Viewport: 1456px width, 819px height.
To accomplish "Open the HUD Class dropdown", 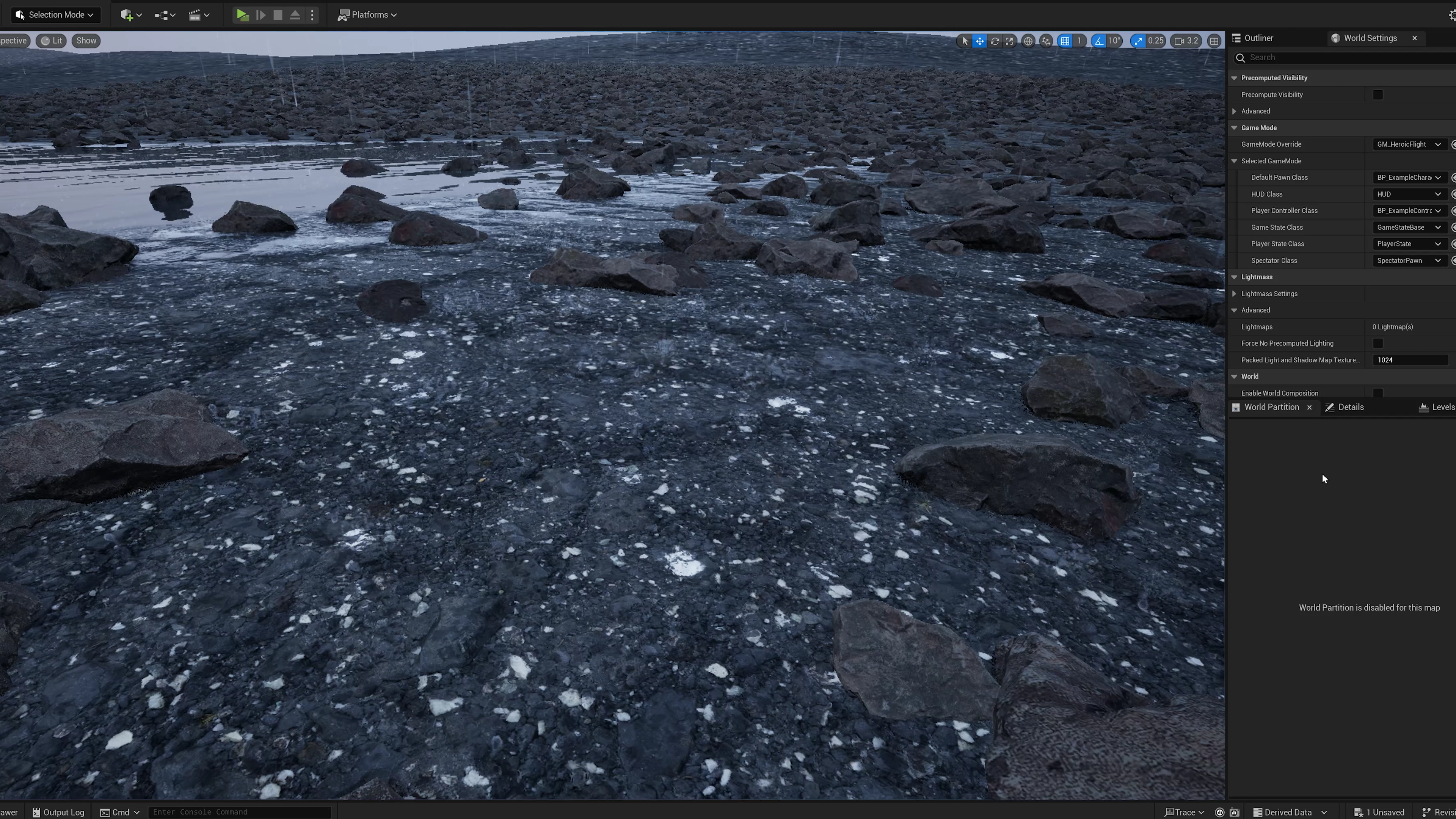I will [1409, 195].
